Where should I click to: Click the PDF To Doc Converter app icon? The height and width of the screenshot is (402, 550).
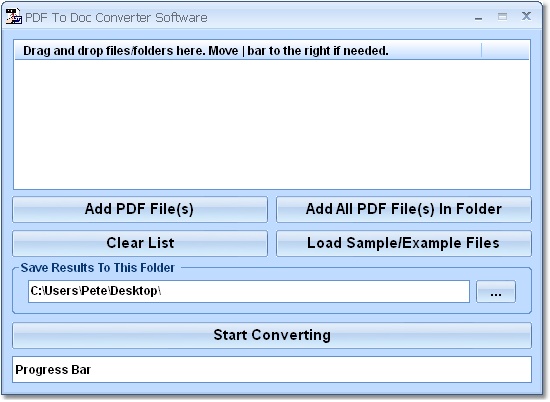point(14,16)
